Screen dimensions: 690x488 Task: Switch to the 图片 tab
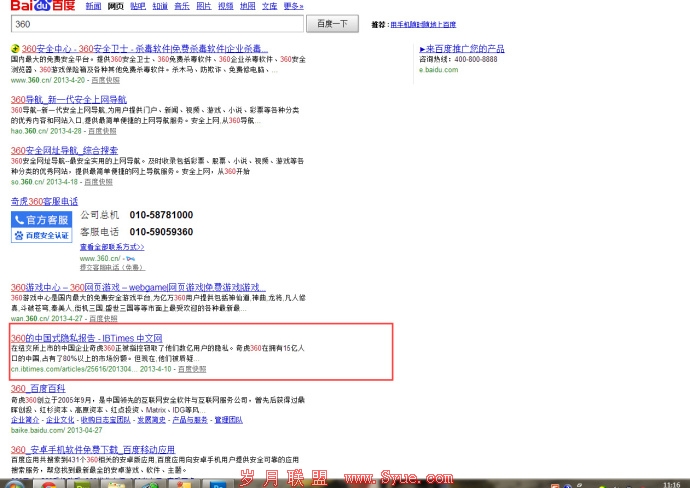204,6
